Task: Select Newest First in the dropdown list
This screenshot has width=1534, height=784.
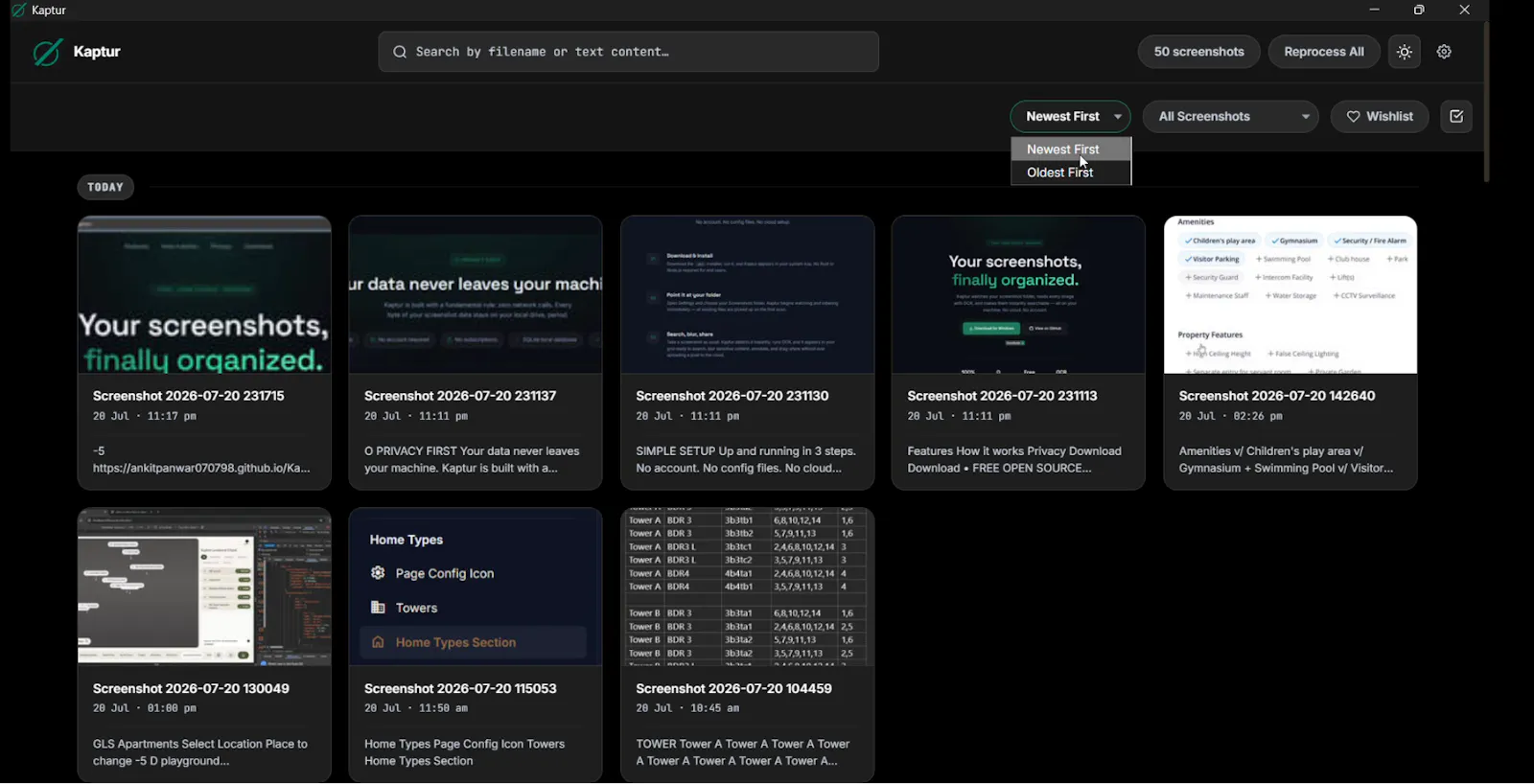Action: [x=1071, y=150]
